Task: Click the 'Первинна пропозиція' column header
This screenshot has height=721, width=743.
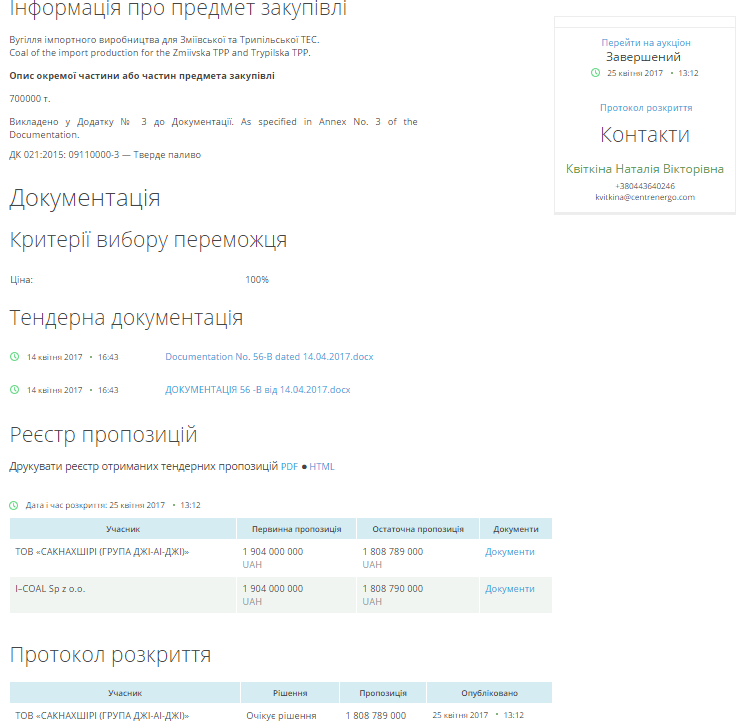Action: click(296, 529)
